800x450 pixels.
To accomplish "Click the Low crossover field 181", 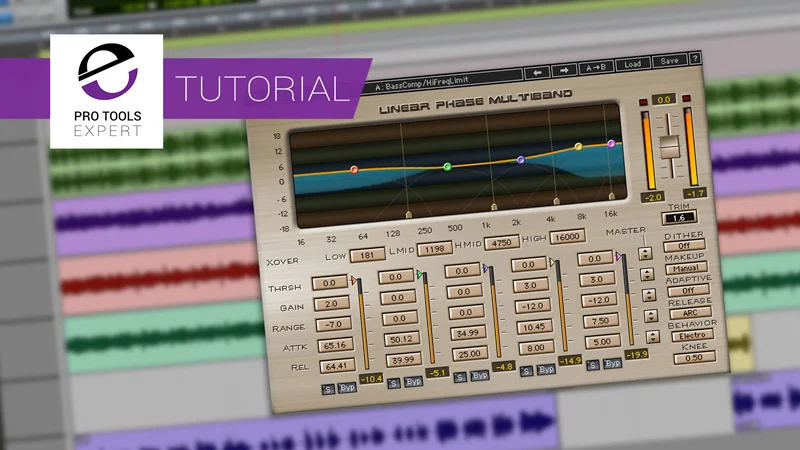I will pos(367,255).
